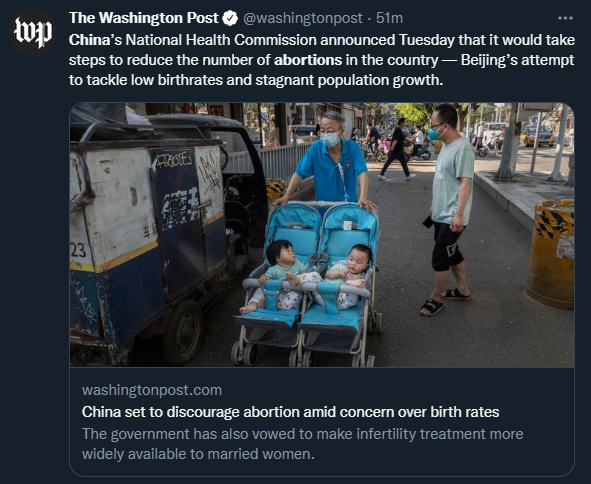Click the link card footer area below photo
This screenshot has height=484, width=591.
pyautogui.click(x=322, y=421)
